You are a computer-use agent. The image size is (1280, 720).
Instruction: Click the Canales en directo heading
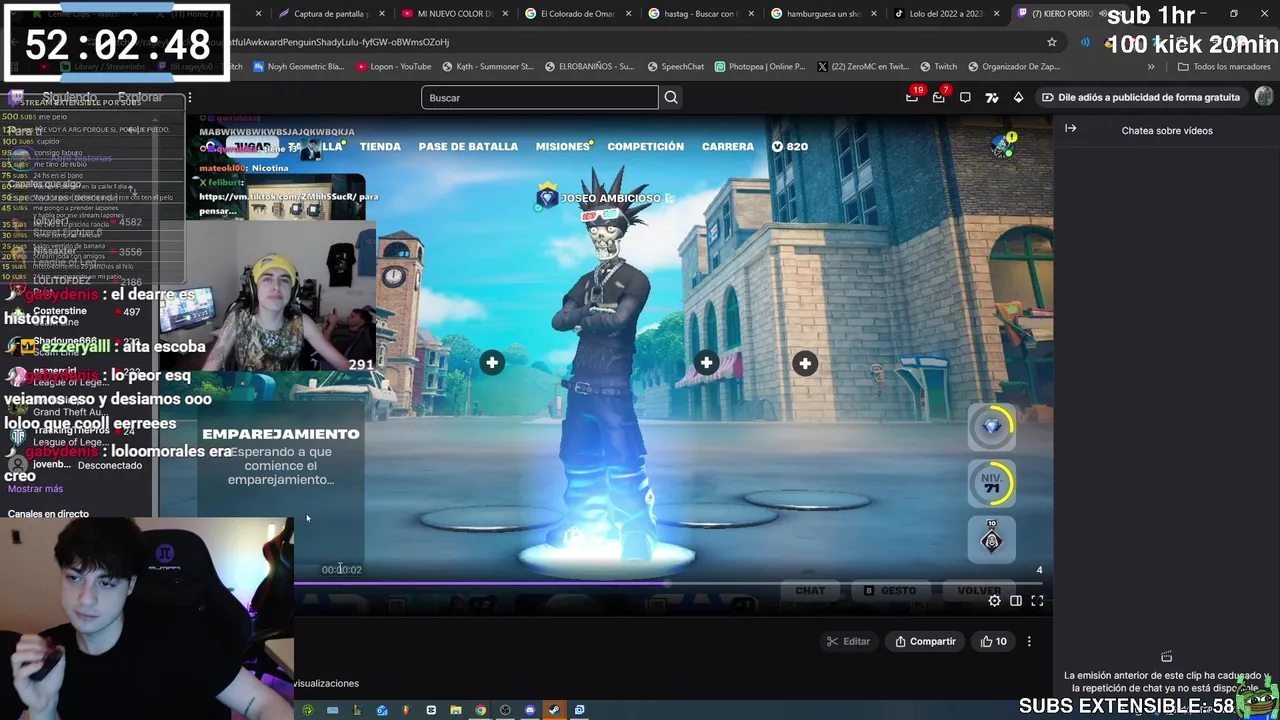tap(48, 514)
